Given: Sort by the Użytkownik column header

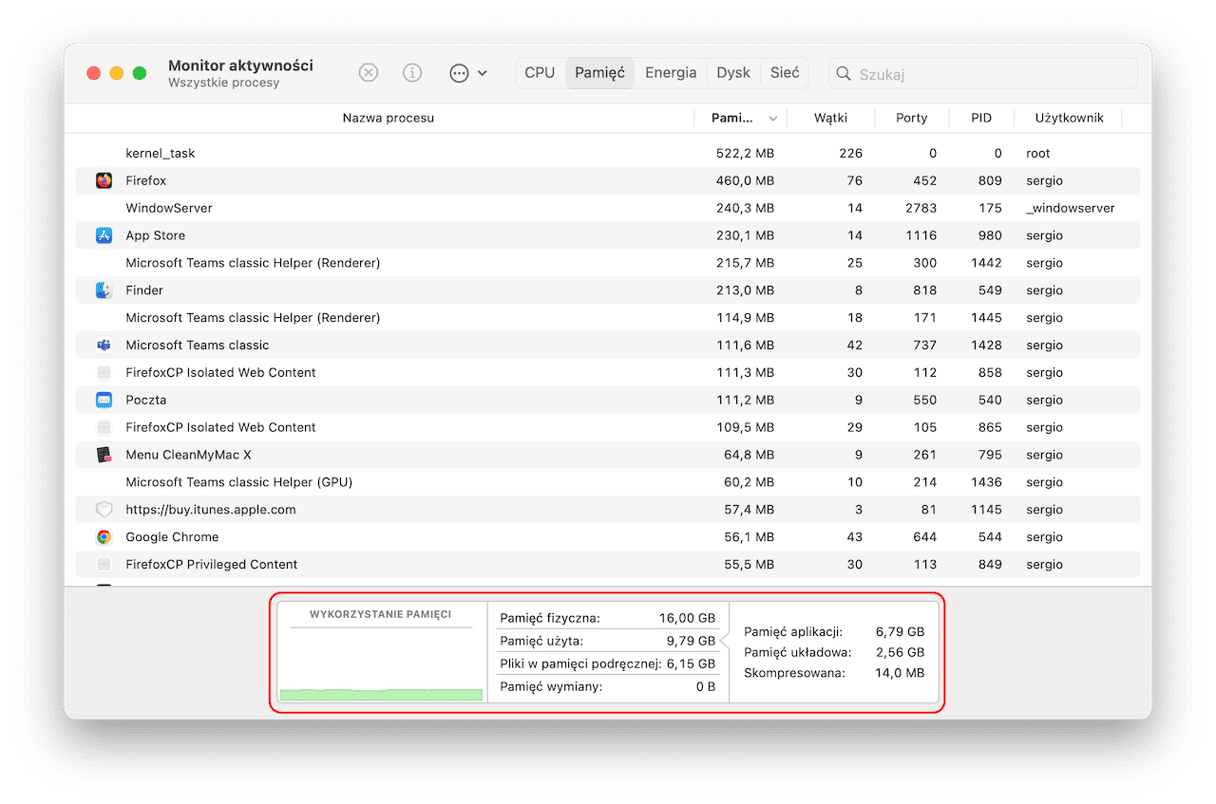Looking at the screenshot, I should tap(1069, 118).
